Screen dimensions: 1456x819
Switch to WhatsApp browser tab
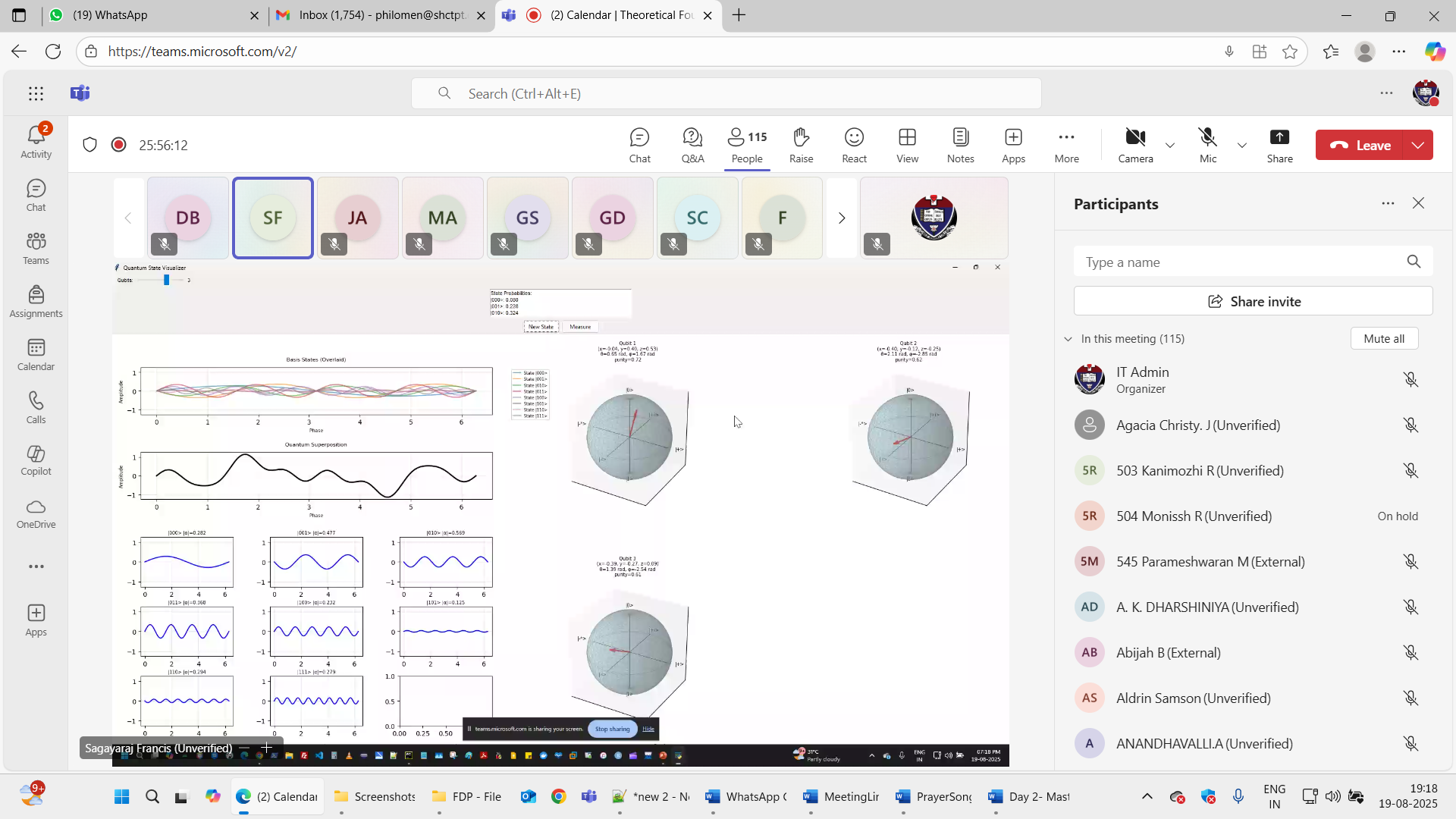point(155,15)
